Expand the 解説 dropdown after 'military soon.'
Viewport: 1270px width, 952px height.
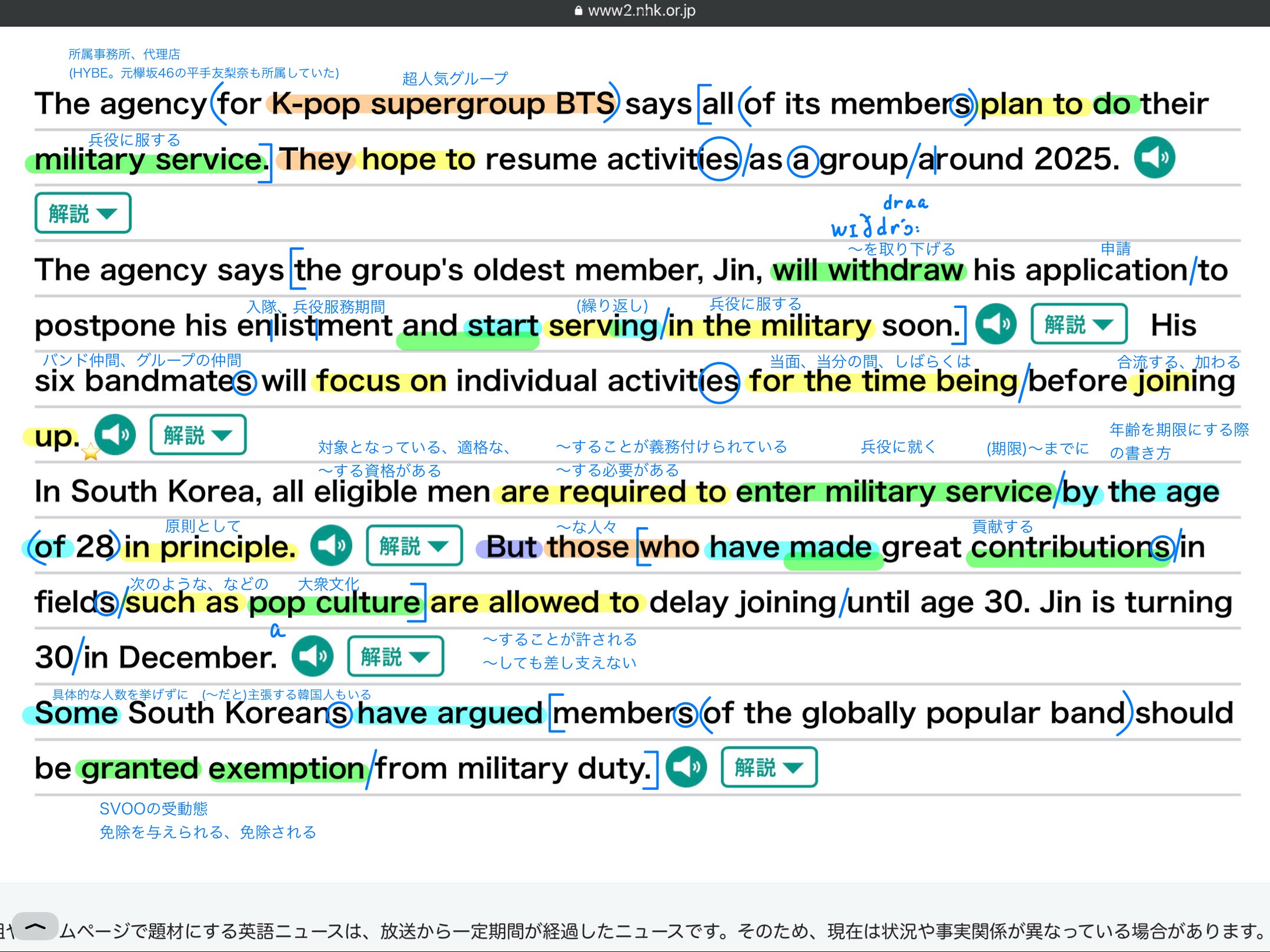pyautogui.click(x=1079, y=324)
